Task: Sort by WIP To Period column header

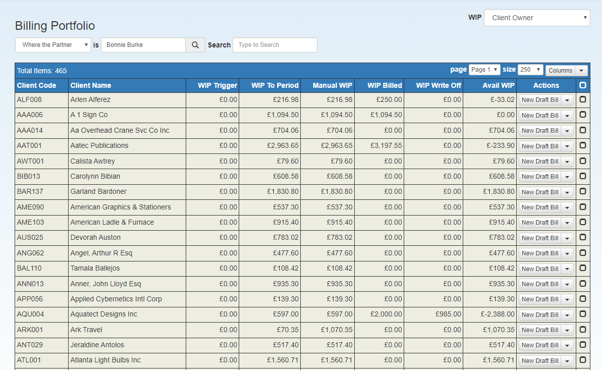Action: [x=275, y=85]
